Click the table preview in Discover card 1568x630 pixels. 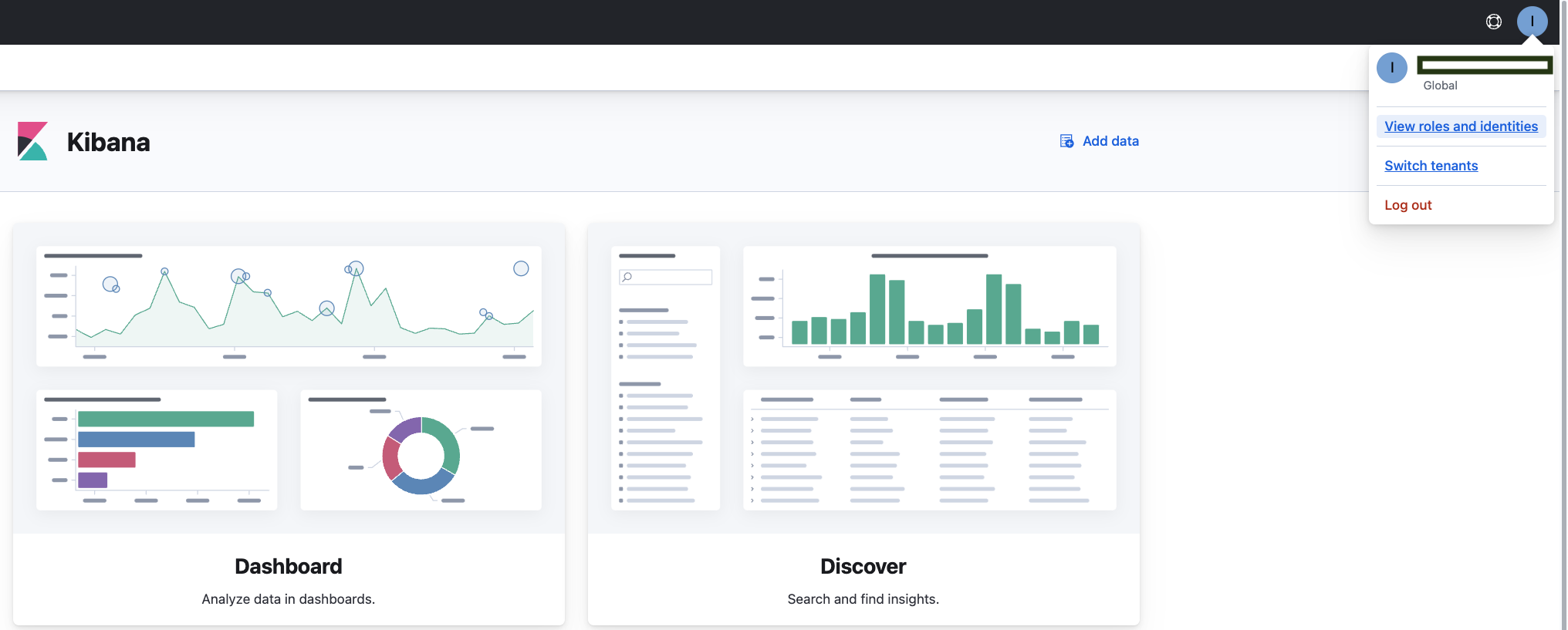(929, 450)
